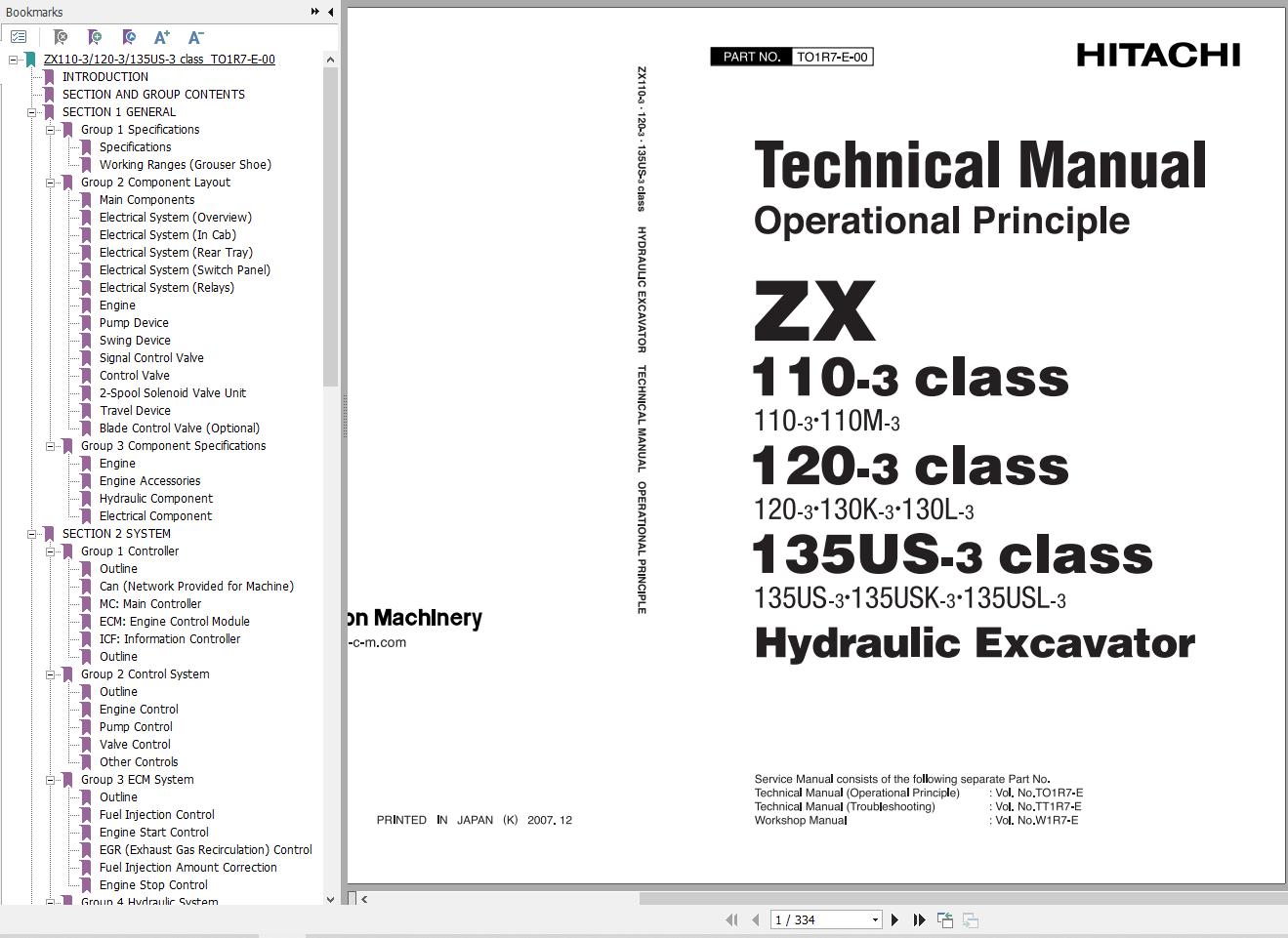
Task: Collapse Group 1 Specifications node
Action: pos(51,130)
